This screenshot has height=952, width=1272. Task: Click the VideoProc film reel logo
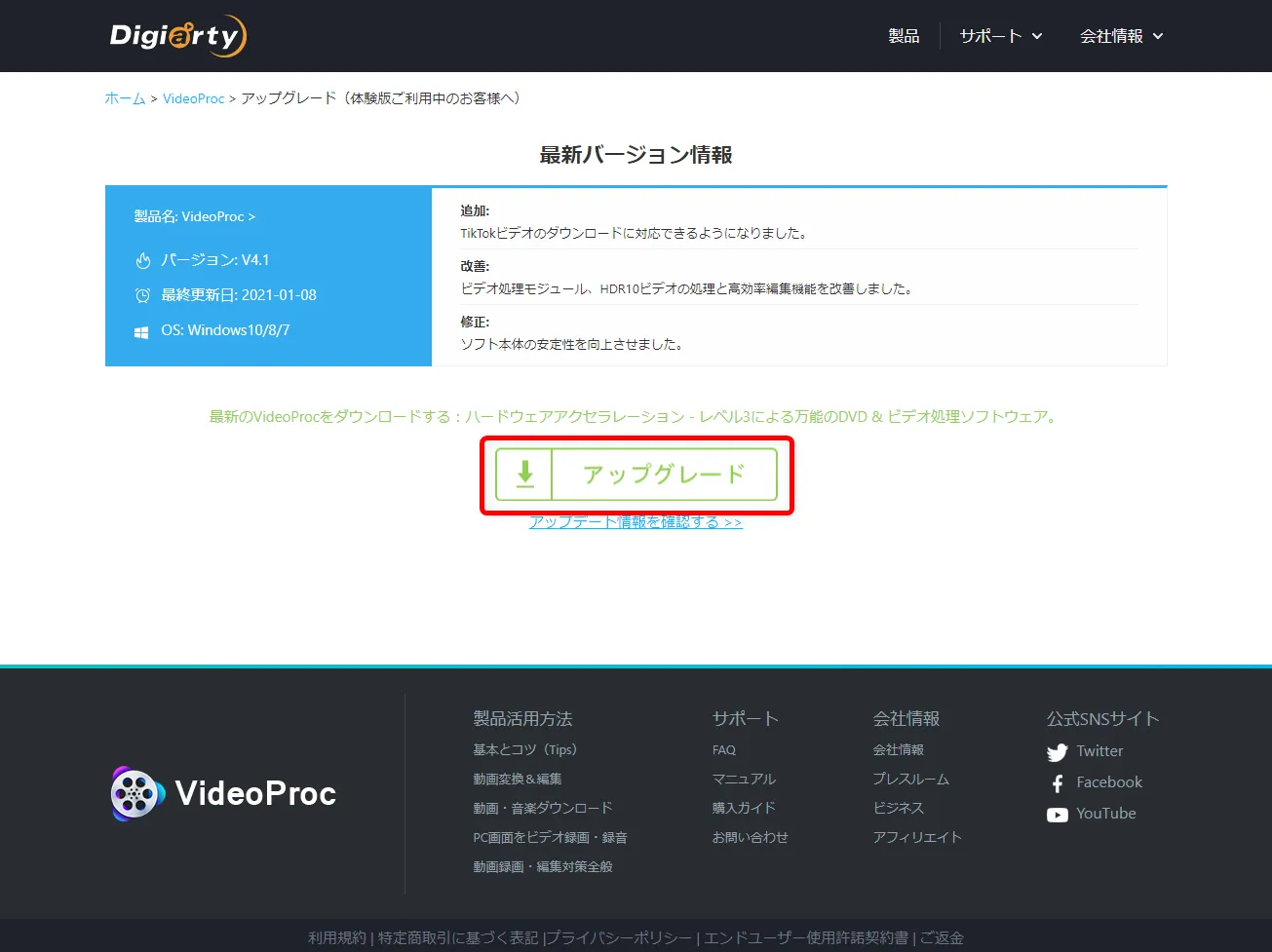click(135, 793)
